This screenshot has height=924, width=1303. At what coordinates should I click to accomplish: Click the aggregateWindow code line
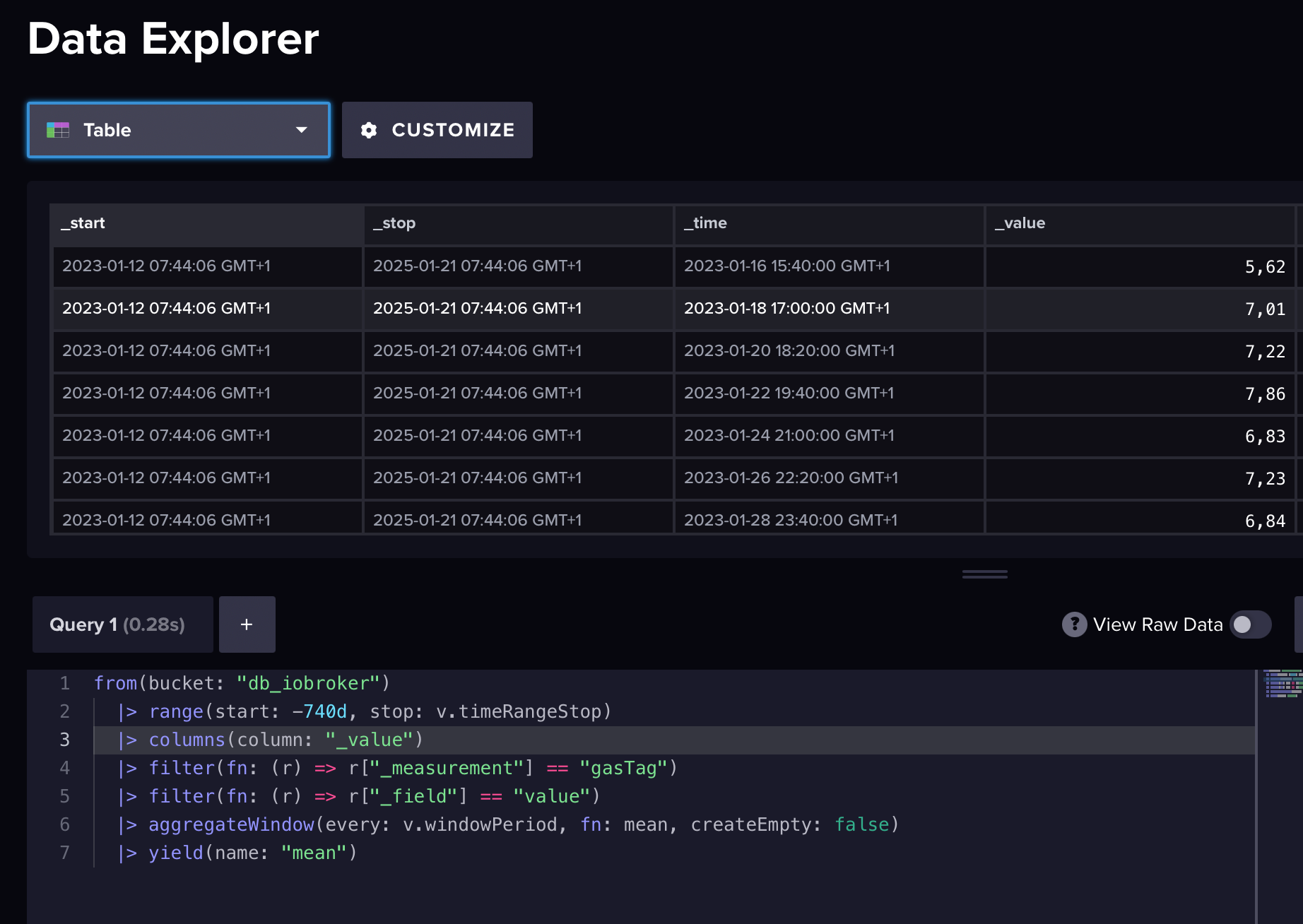click(x=509, y=824)
